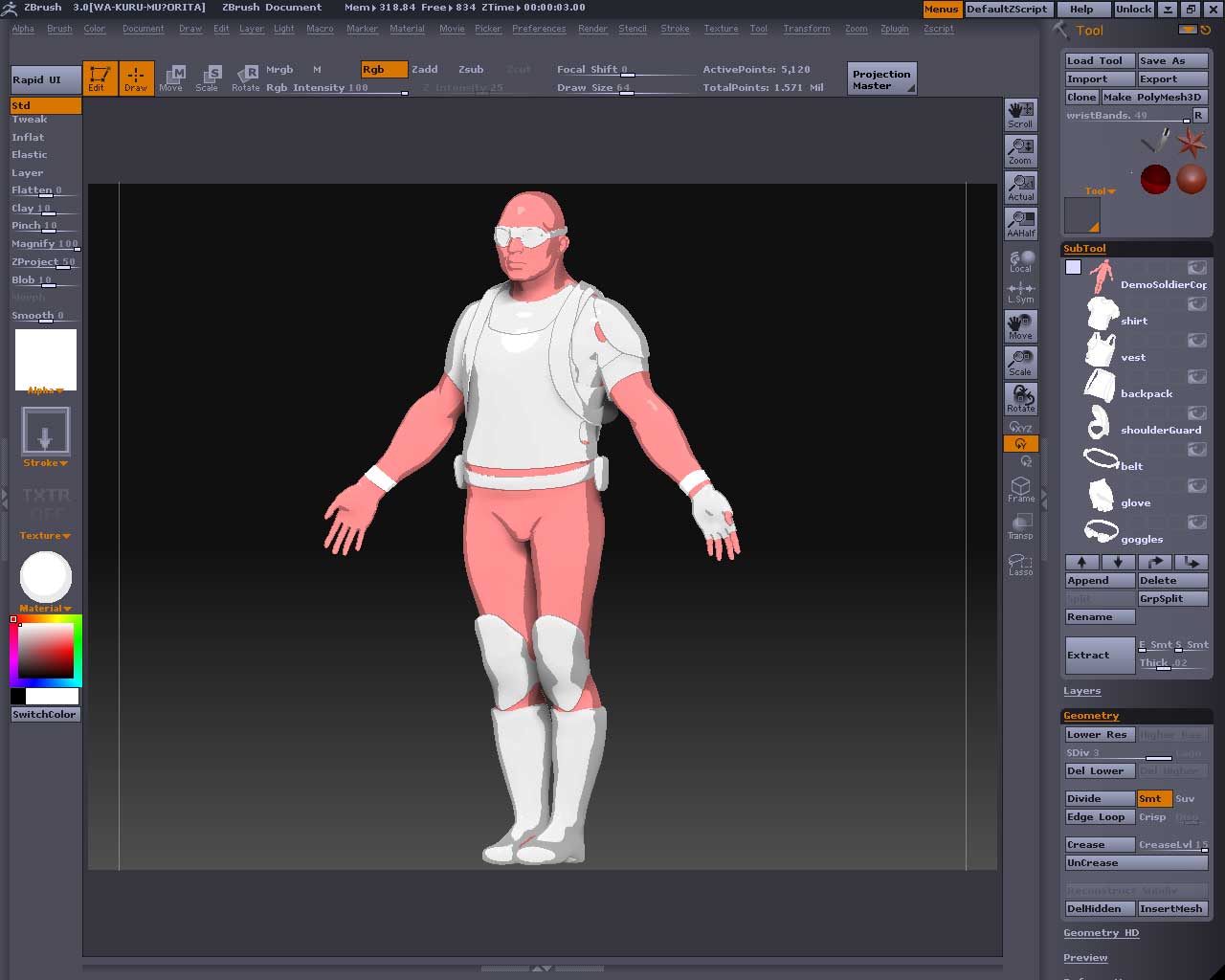Select the Rotate transform in the top shelf
Viewport: 1225px width, 980px height.
pos(245,78)
